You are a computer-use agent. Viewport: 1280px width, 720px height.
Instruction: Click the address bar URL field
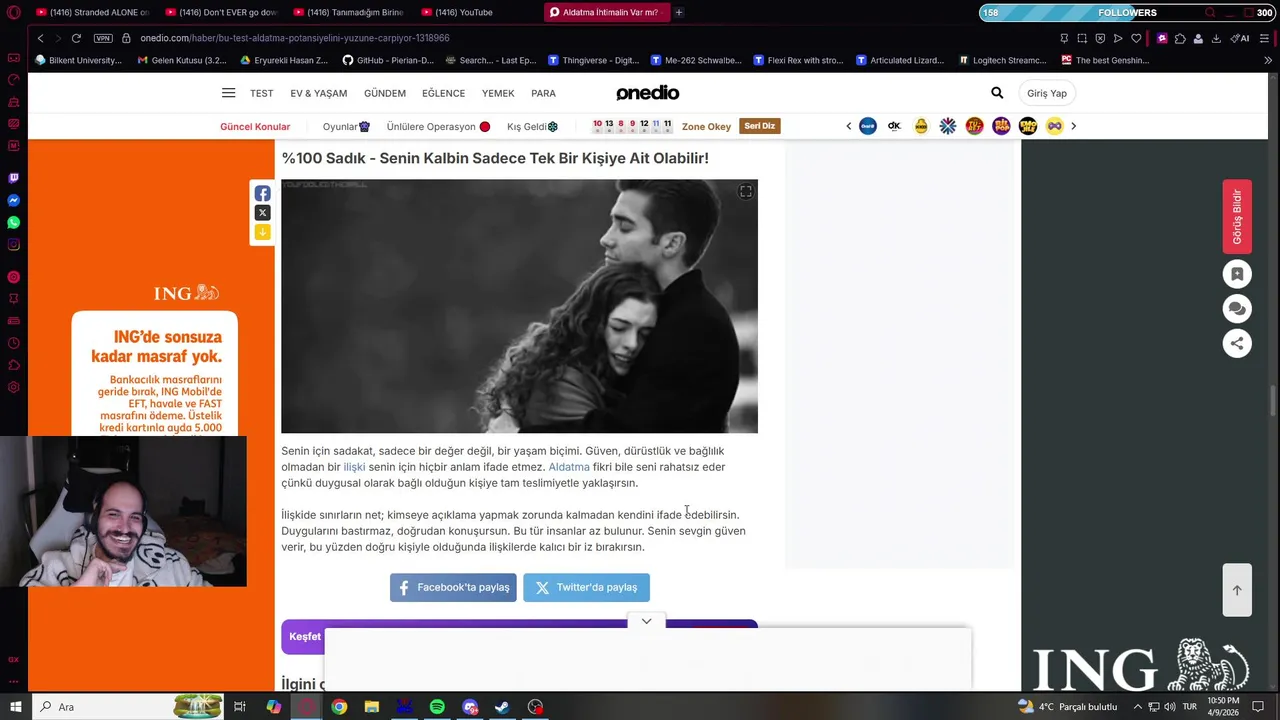click(294, 38)
